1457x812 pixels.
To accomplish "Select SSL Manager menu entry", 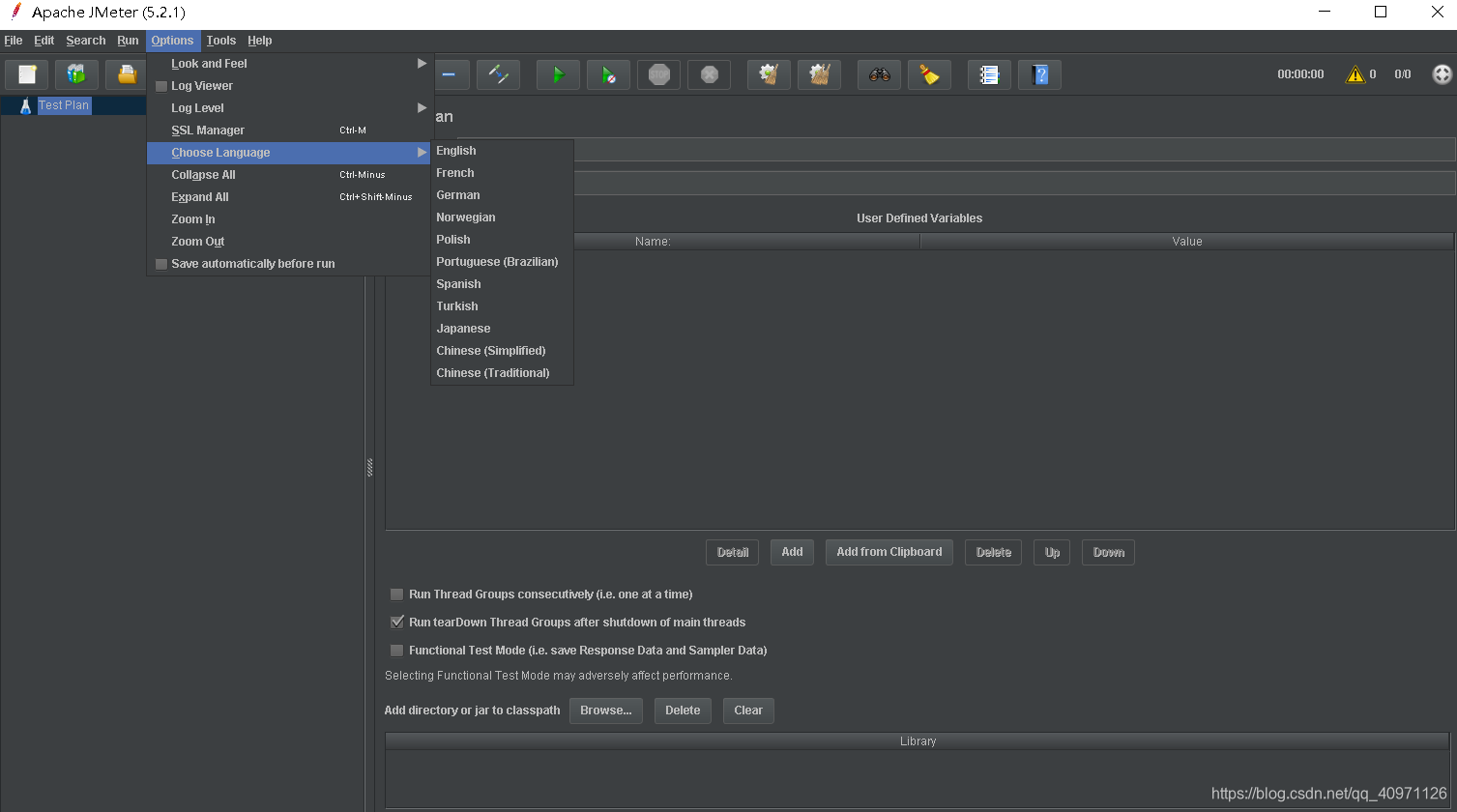I will [288, 130].
